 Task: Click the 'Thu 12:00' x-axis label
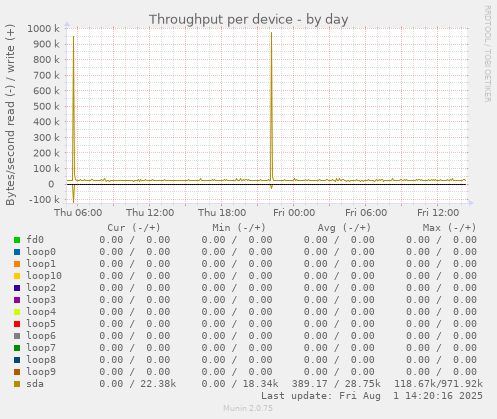pos(150,213)
